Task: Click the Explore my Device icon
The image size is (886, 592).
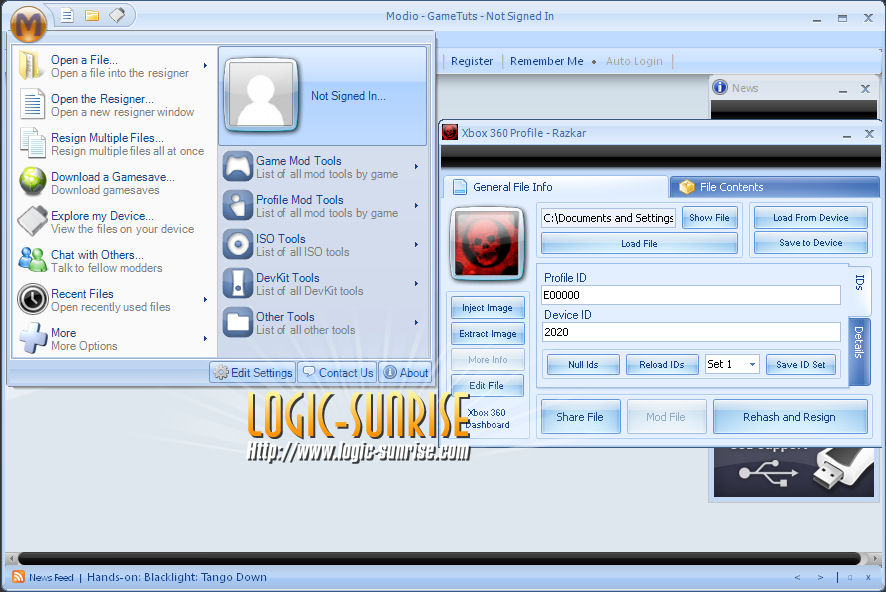Action: [x=32, y=221]
